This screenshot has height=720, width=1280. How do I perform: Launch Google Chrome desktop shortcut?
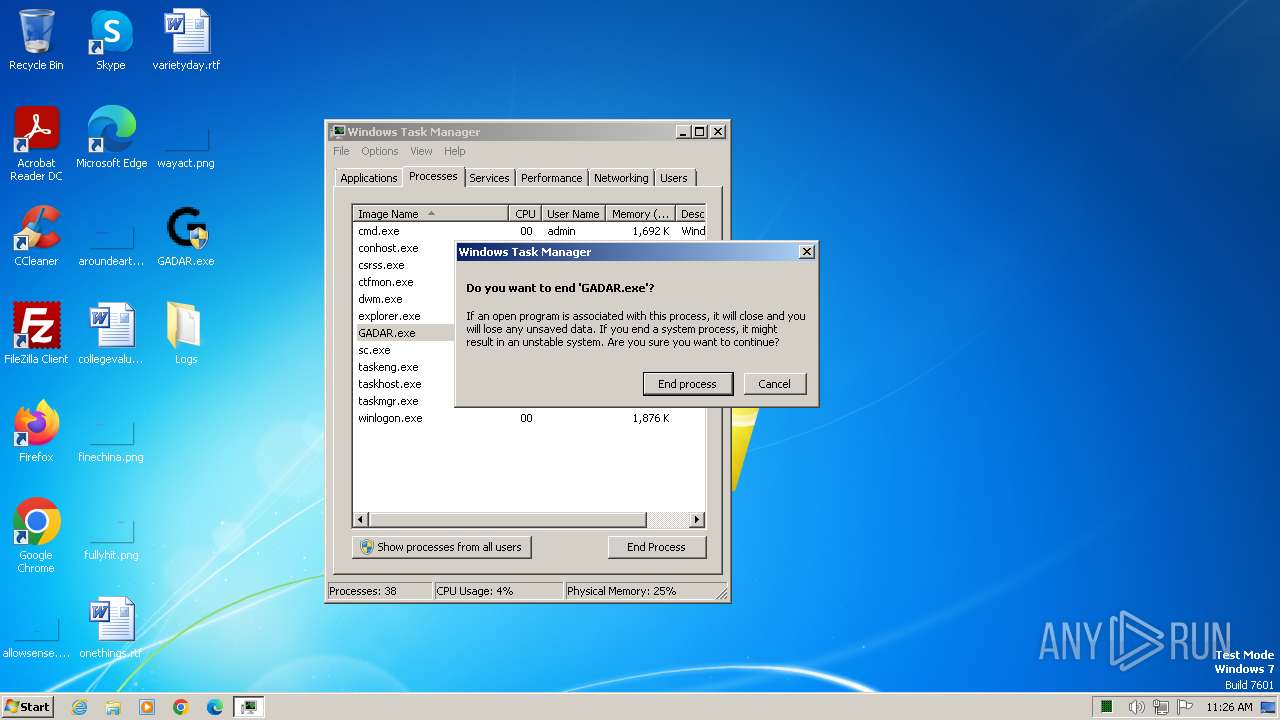36,536
